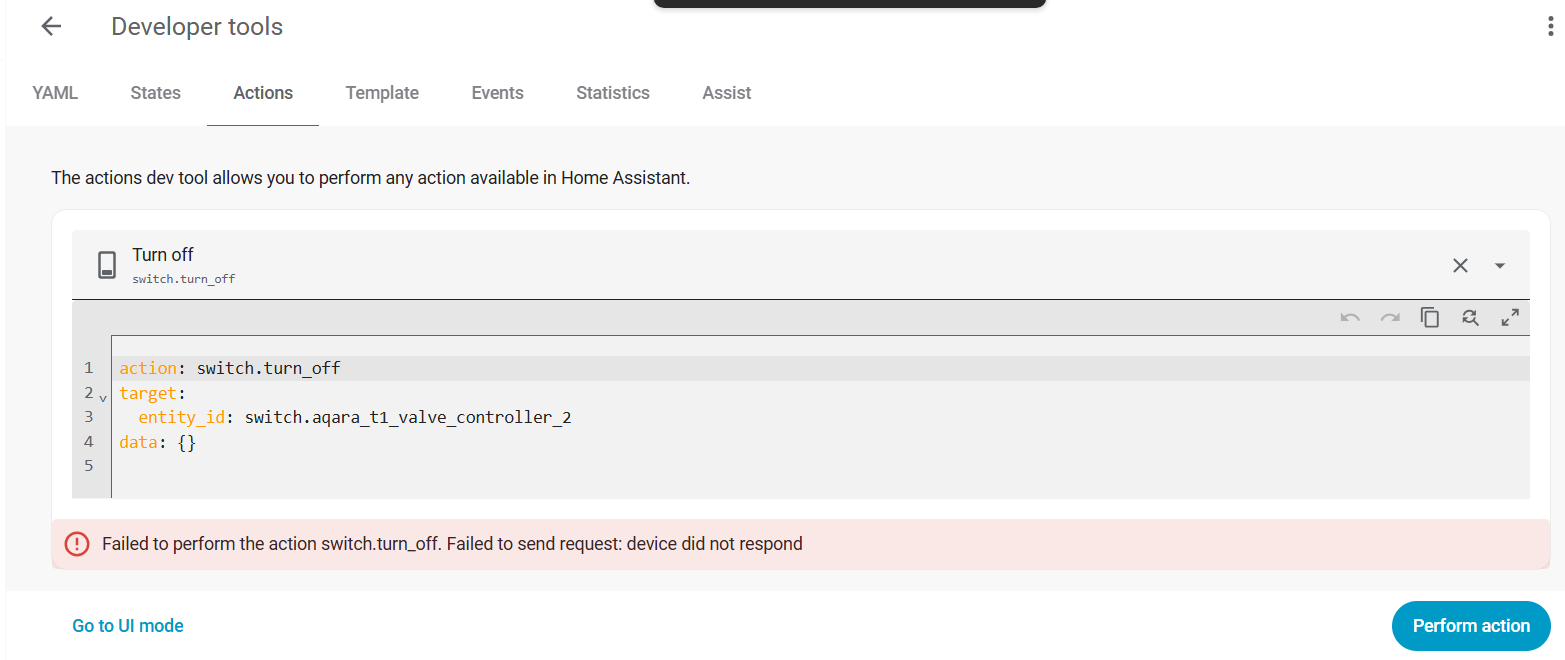This screenshot has height=660, width=1565.
Task: Go to the Template tab
Action: click(382, 93)
